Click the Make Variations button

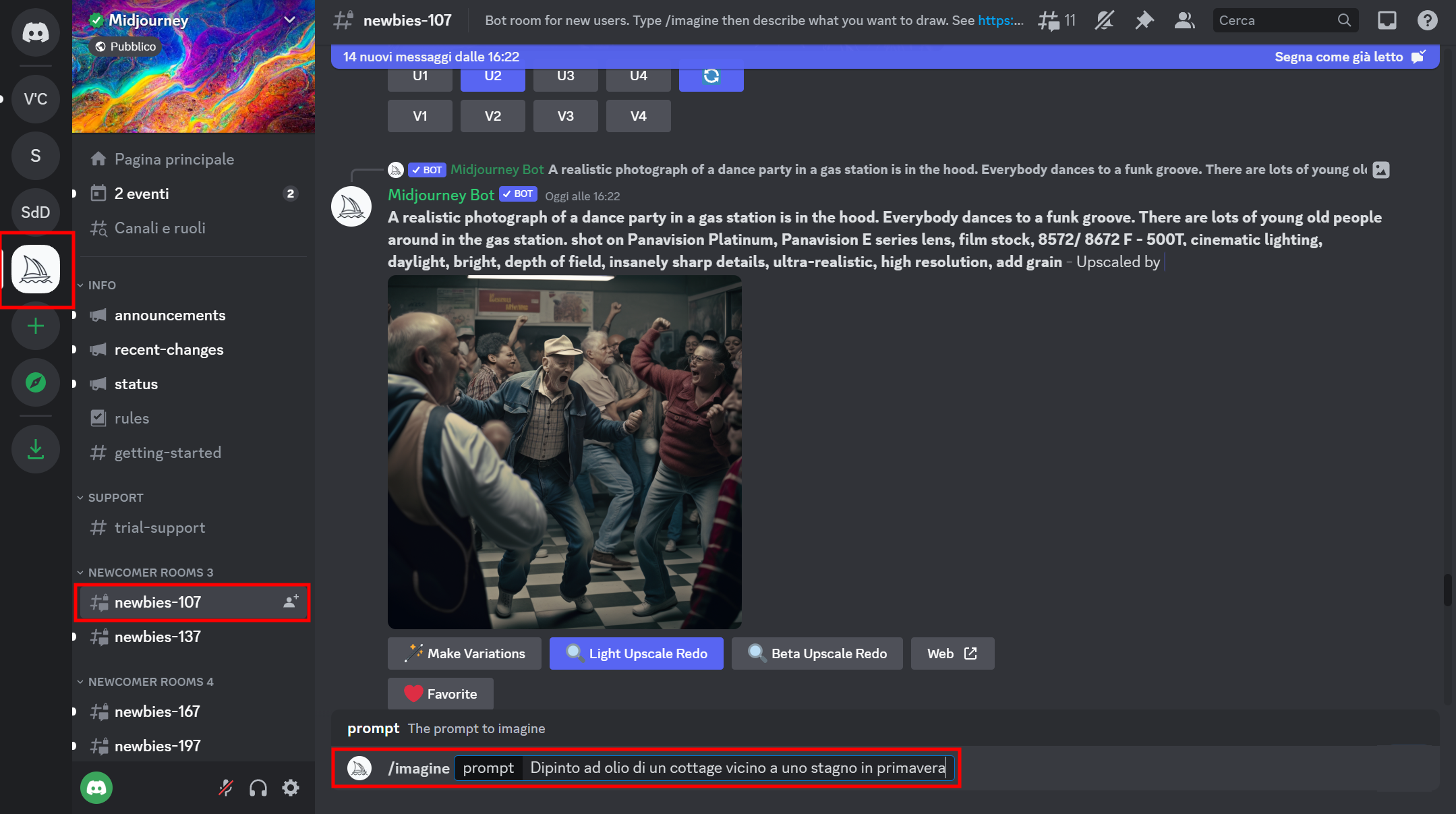(465, 653)
